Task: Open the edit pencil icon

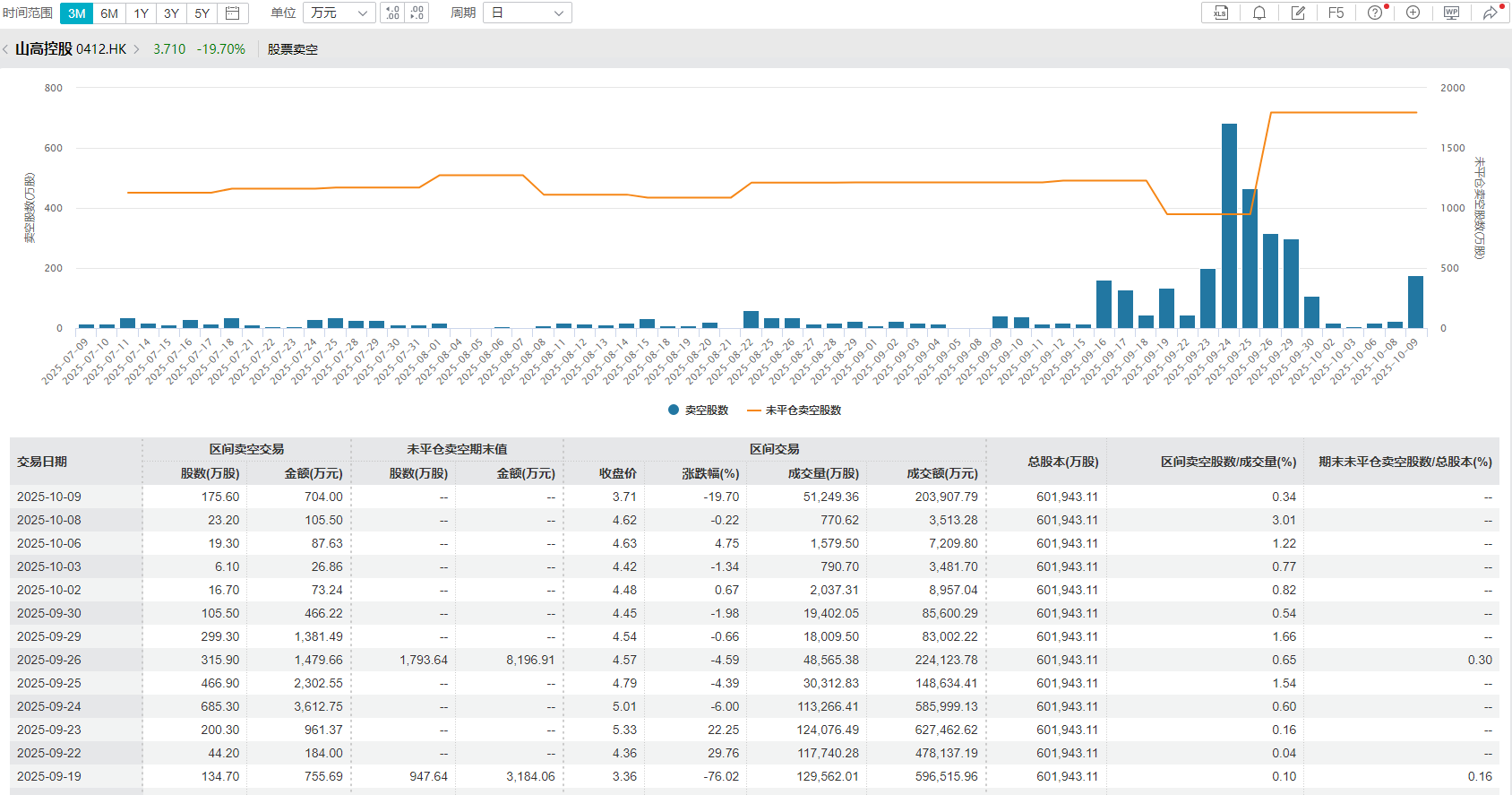Action: tap(1297, 13)
